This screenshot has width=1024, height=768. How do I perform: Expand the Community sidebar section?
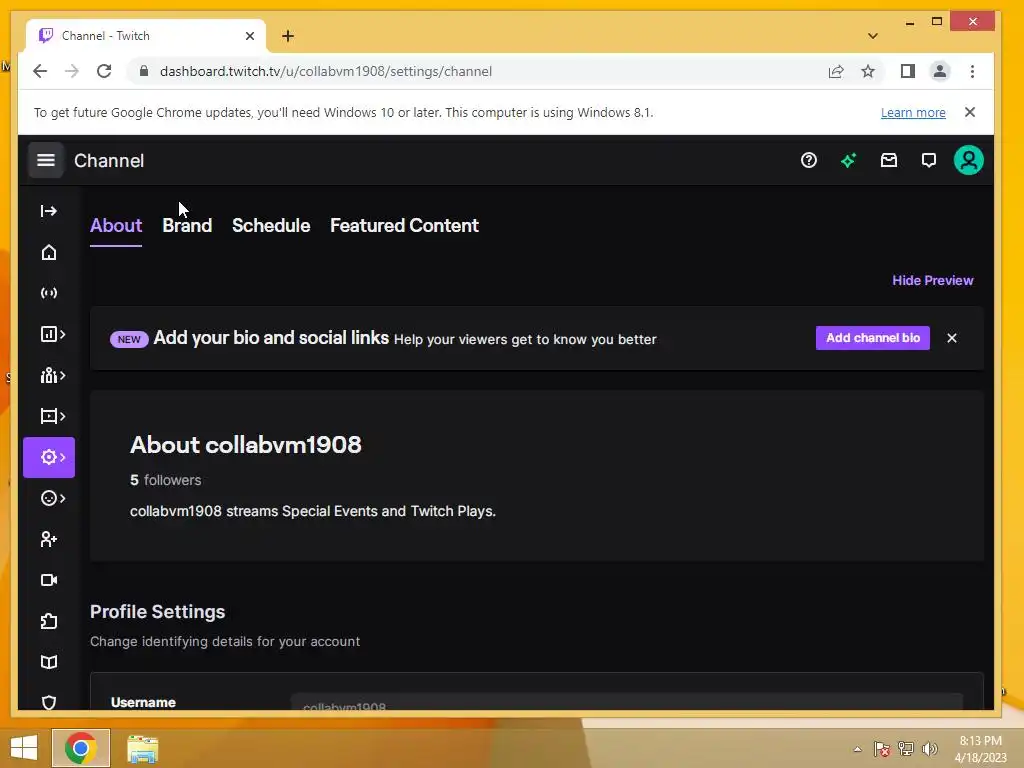[52, 376]
